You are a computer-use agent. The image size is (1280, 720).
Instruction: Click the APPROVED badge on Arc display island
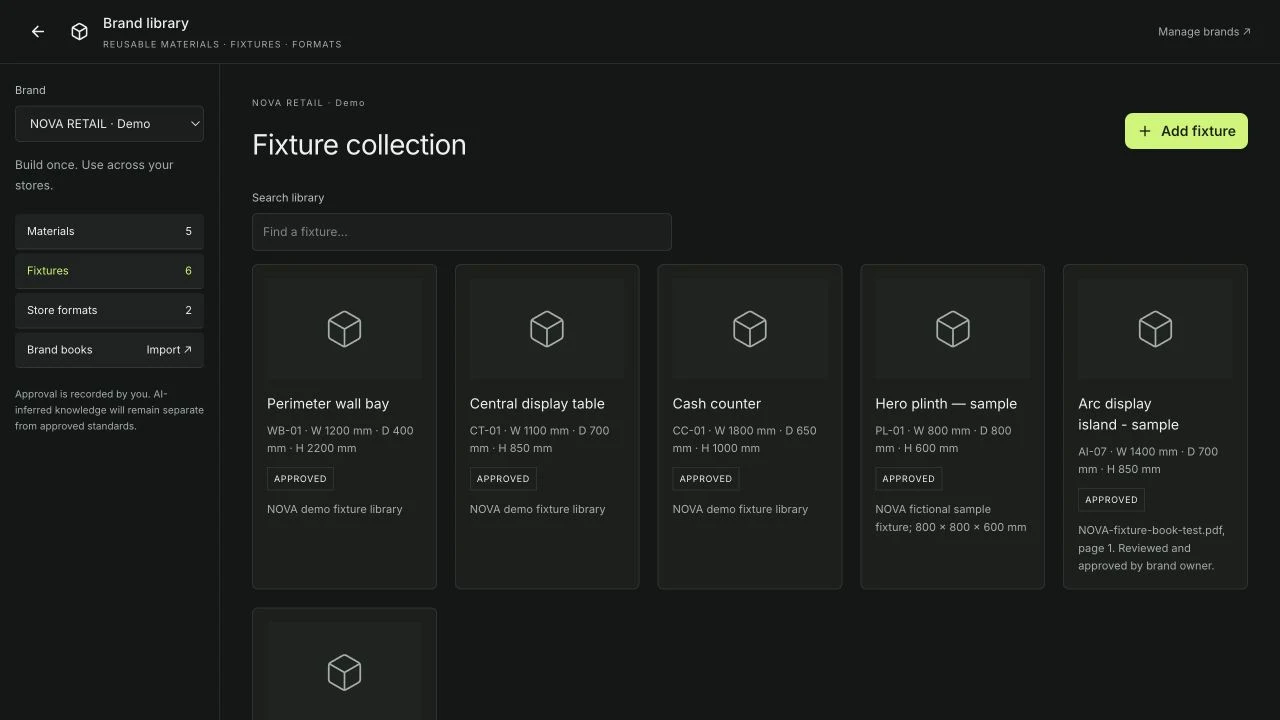pos(1111,500)
